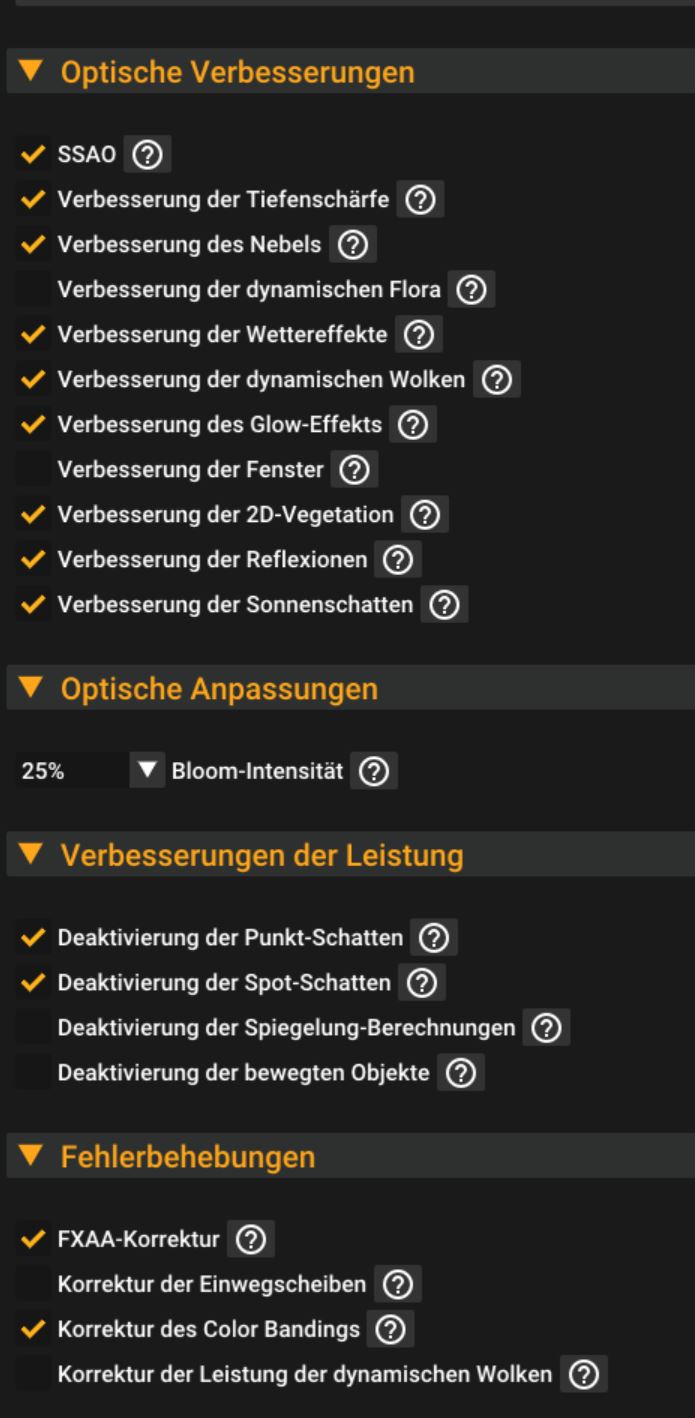Click the Verbesserung der Reflexionen label
The image size is (695, 1418).
coord(212,560)
